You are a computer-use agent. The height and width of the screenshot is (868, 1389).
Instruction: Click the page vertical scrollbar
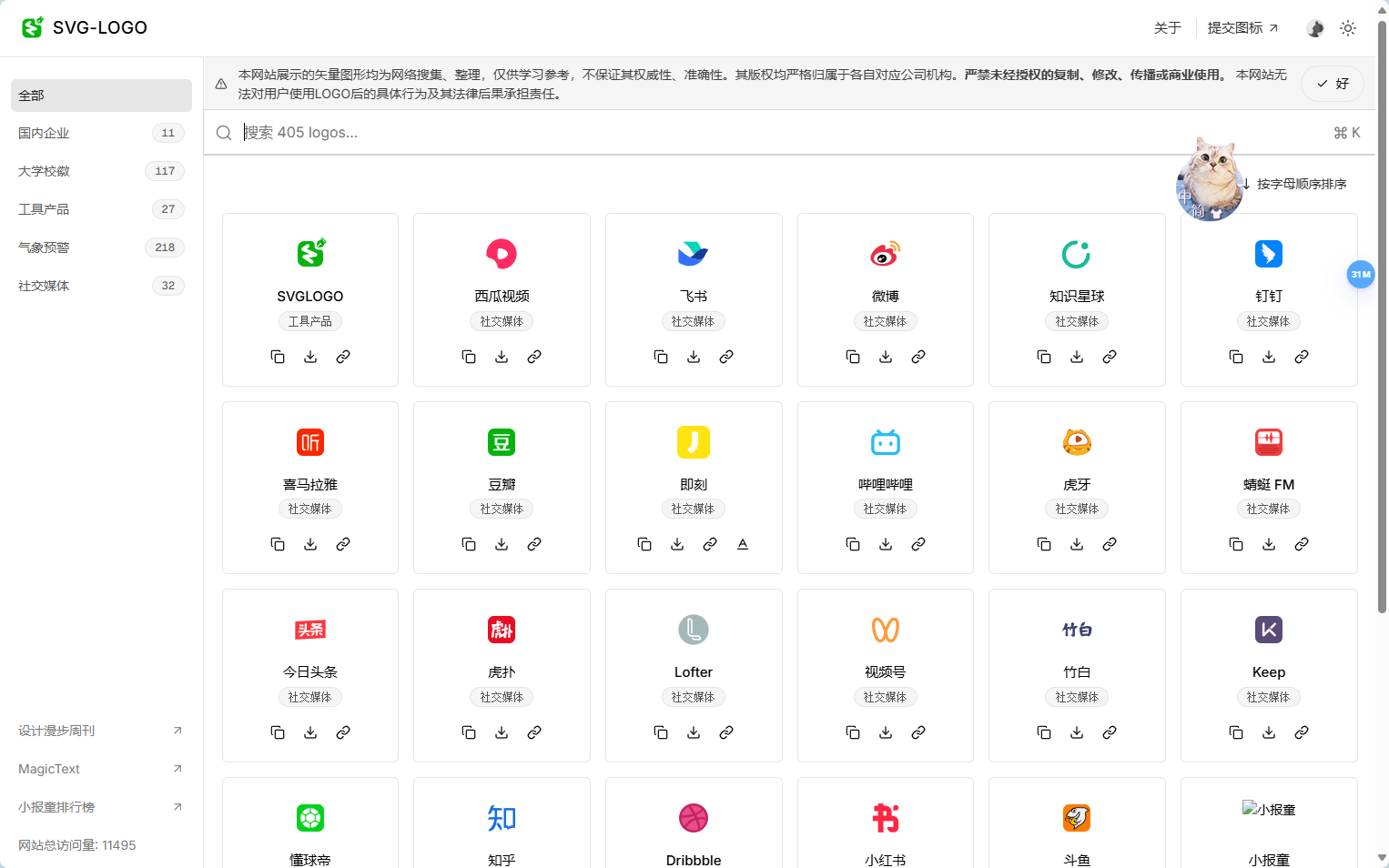coord(1382,318)
